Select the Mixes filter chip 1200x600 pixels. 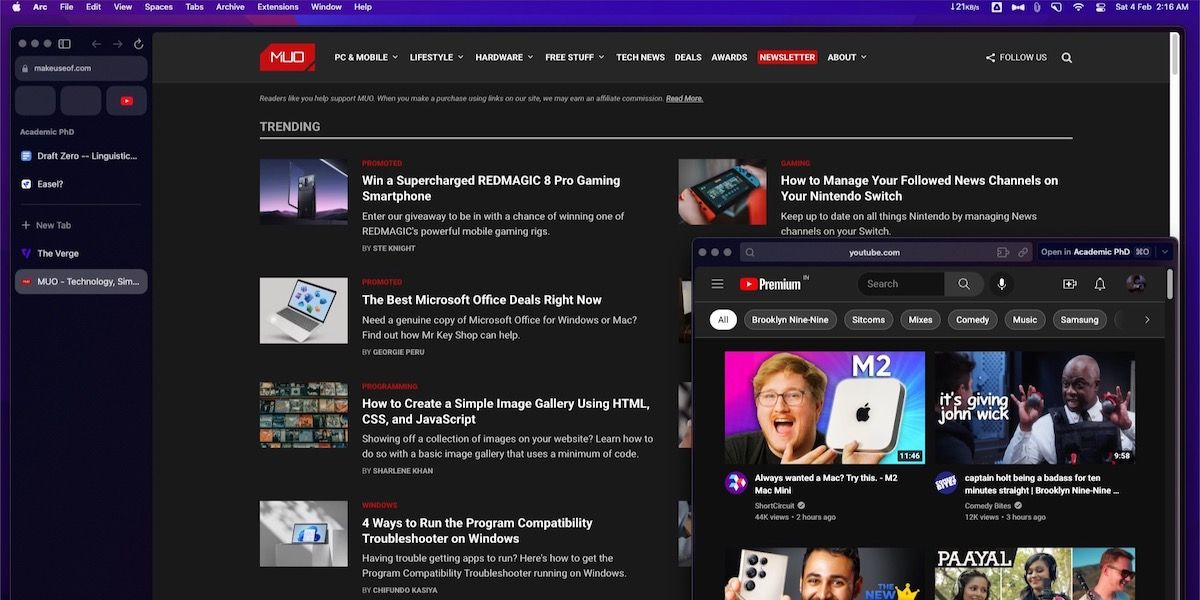(x=920, y=320)
